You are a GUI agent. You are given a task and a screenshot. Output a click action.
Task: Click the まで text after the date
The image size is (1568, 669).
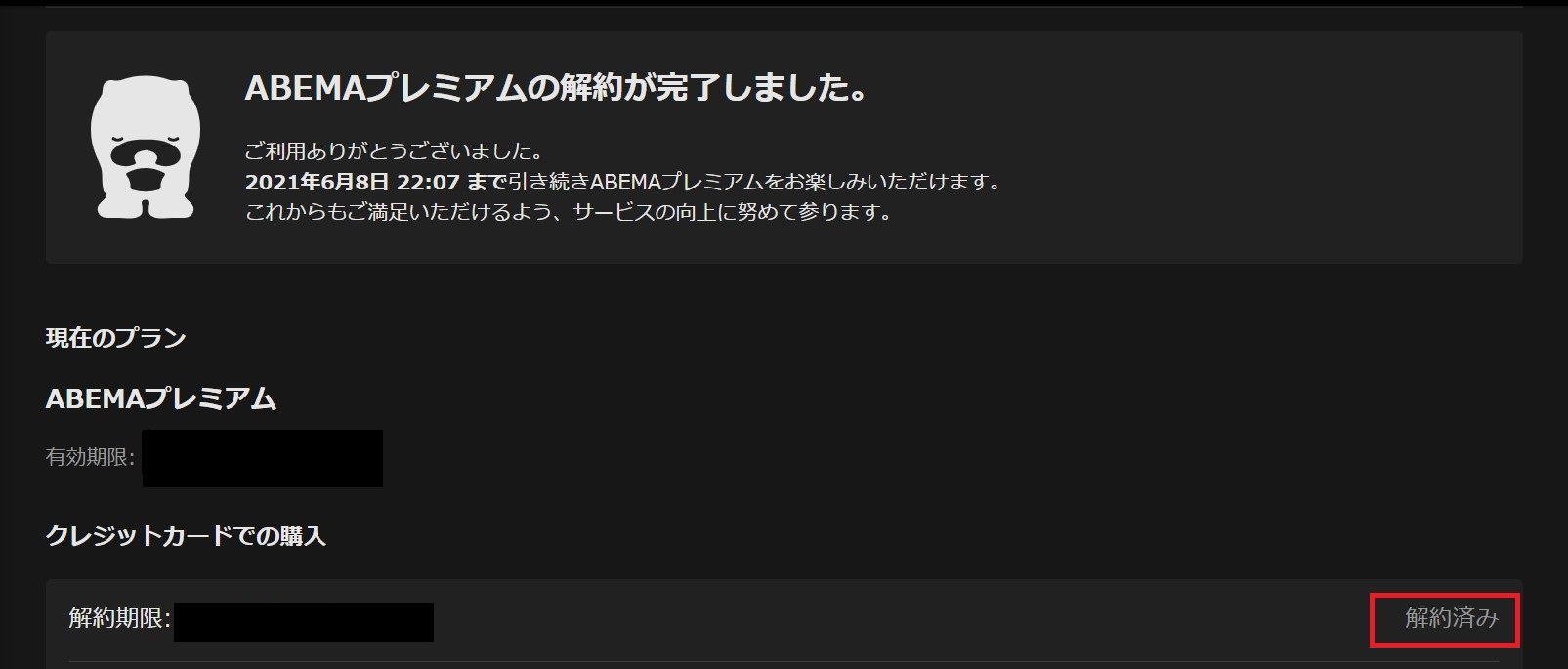(x=486, y=182)
